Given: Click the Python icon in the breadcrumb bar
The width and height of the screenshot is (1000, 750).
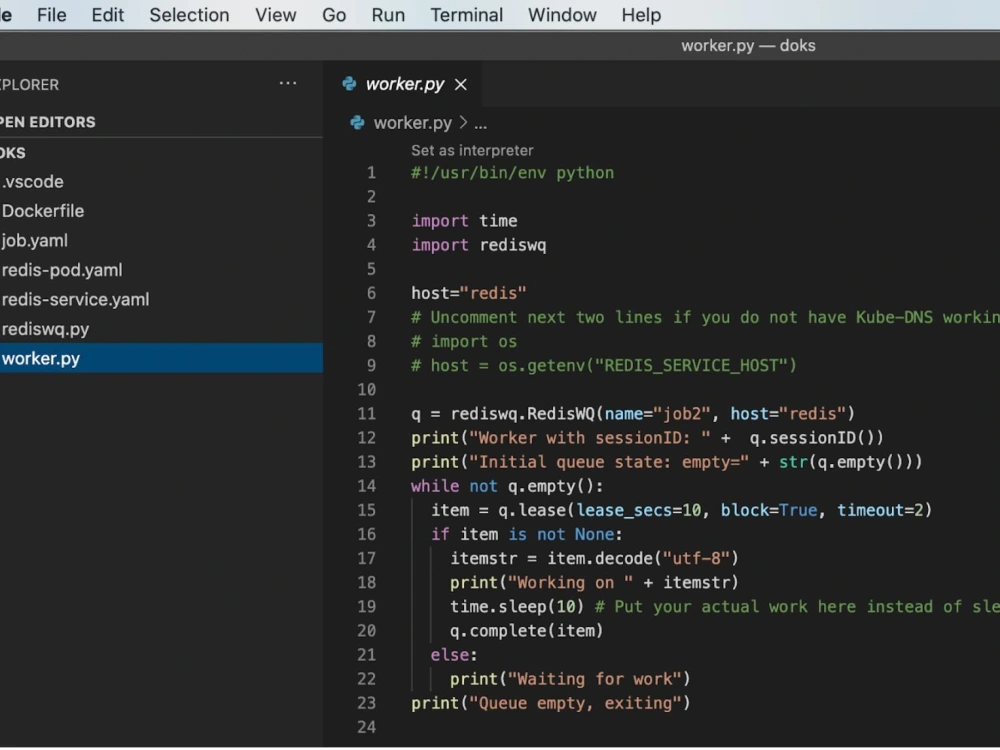Looking at the screenshot, I should (x=357, y=122).
